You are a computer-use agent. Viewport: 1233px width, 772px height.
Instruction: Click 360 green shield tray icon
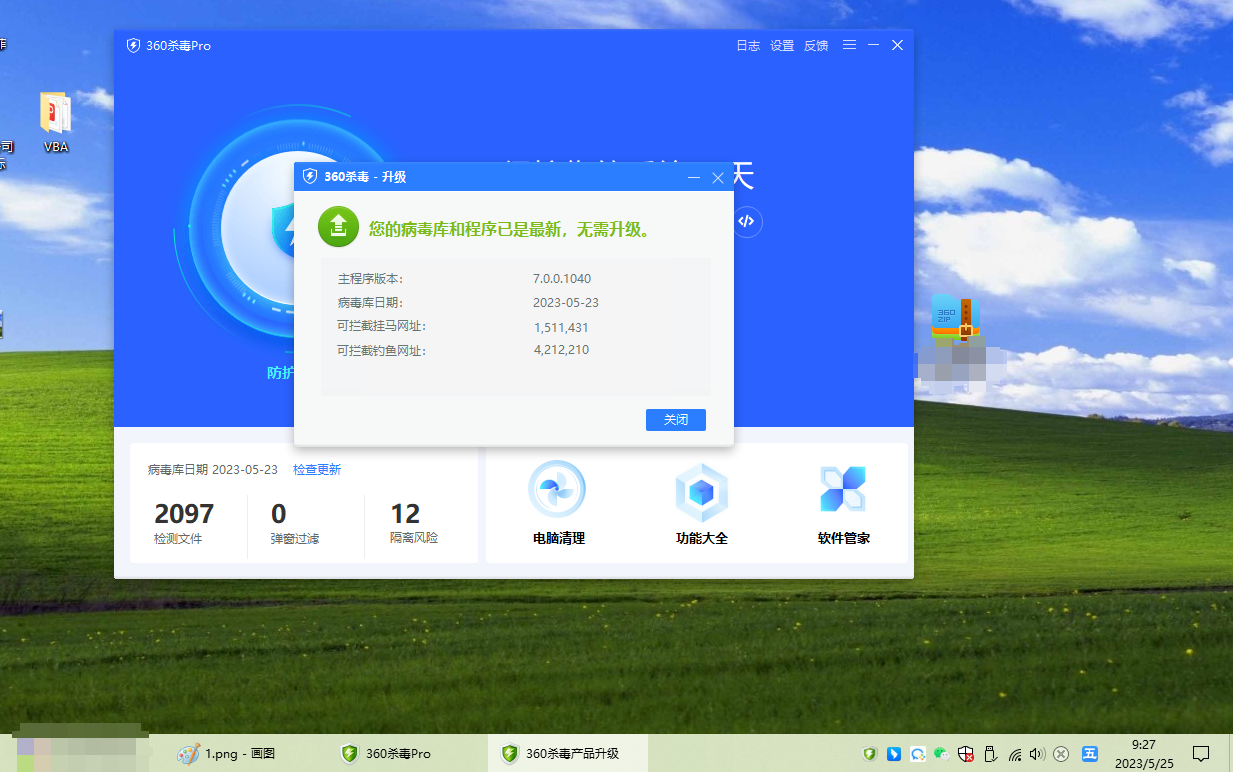(x=870, y=754)
